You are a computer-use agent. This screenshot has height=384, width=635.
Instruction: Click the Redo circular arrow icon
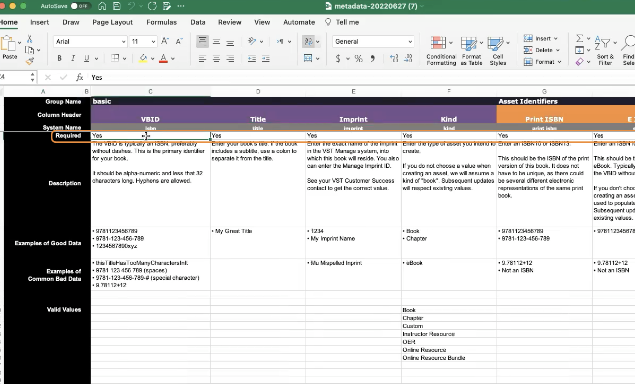pos(152,6)
